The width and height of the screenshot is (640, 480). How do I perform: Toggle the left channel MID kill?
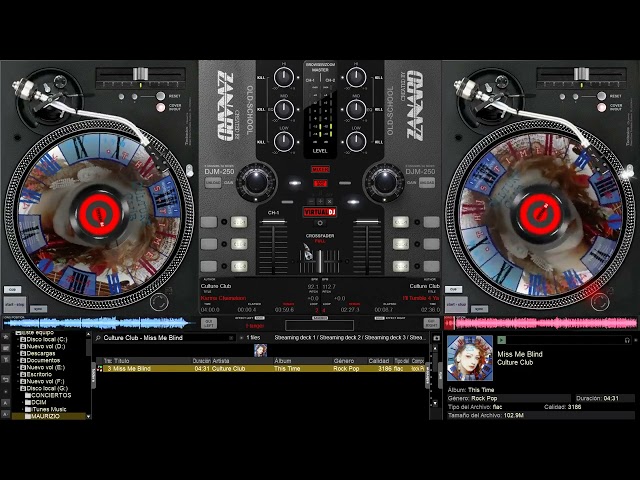(260, 109)
